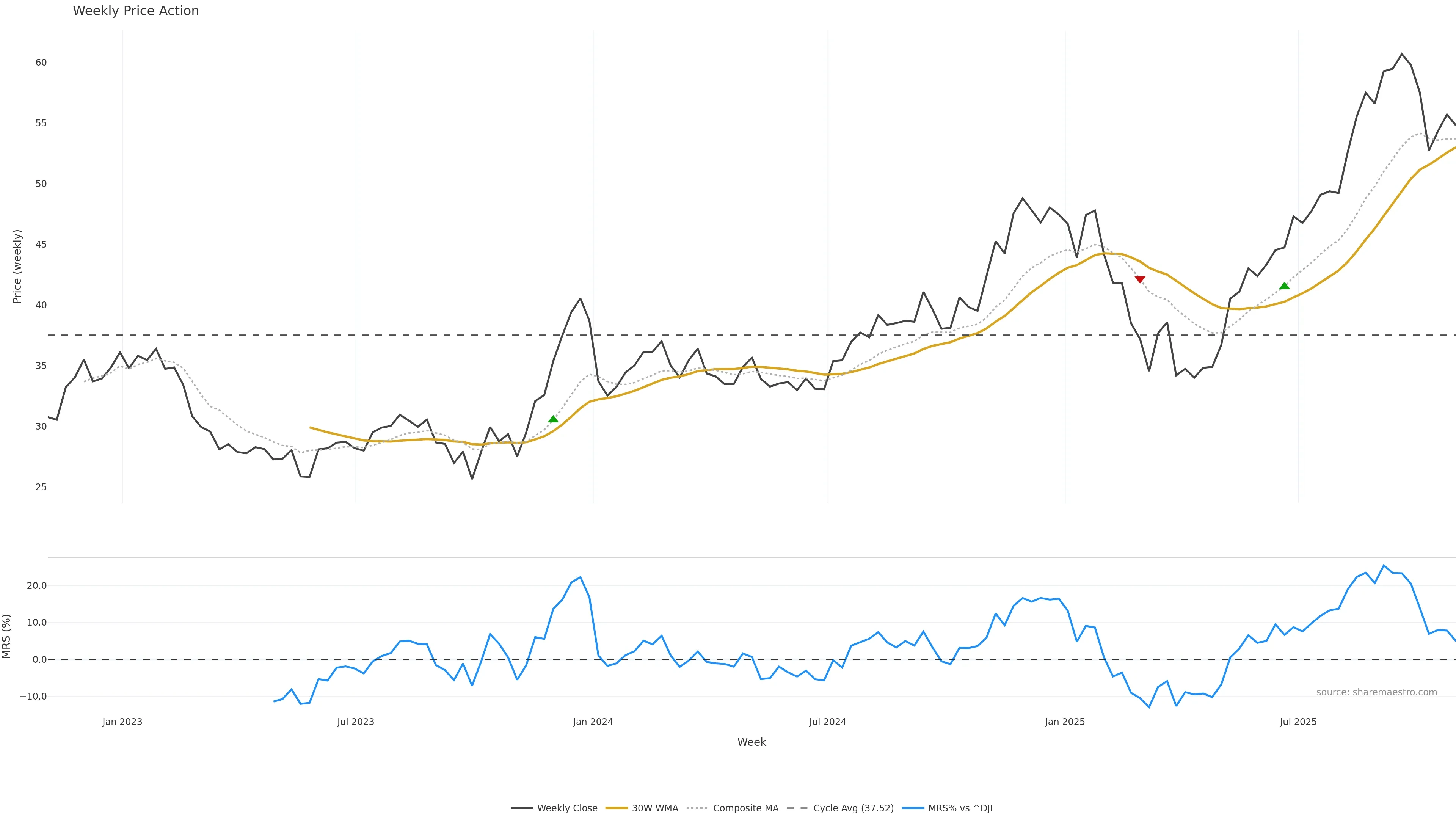Image resolution: width=1456 pixels, height=819 pixels.
Task: Click the Weekly Close legend line swatch
Action: pyautogui.click(x=522, y=808)
